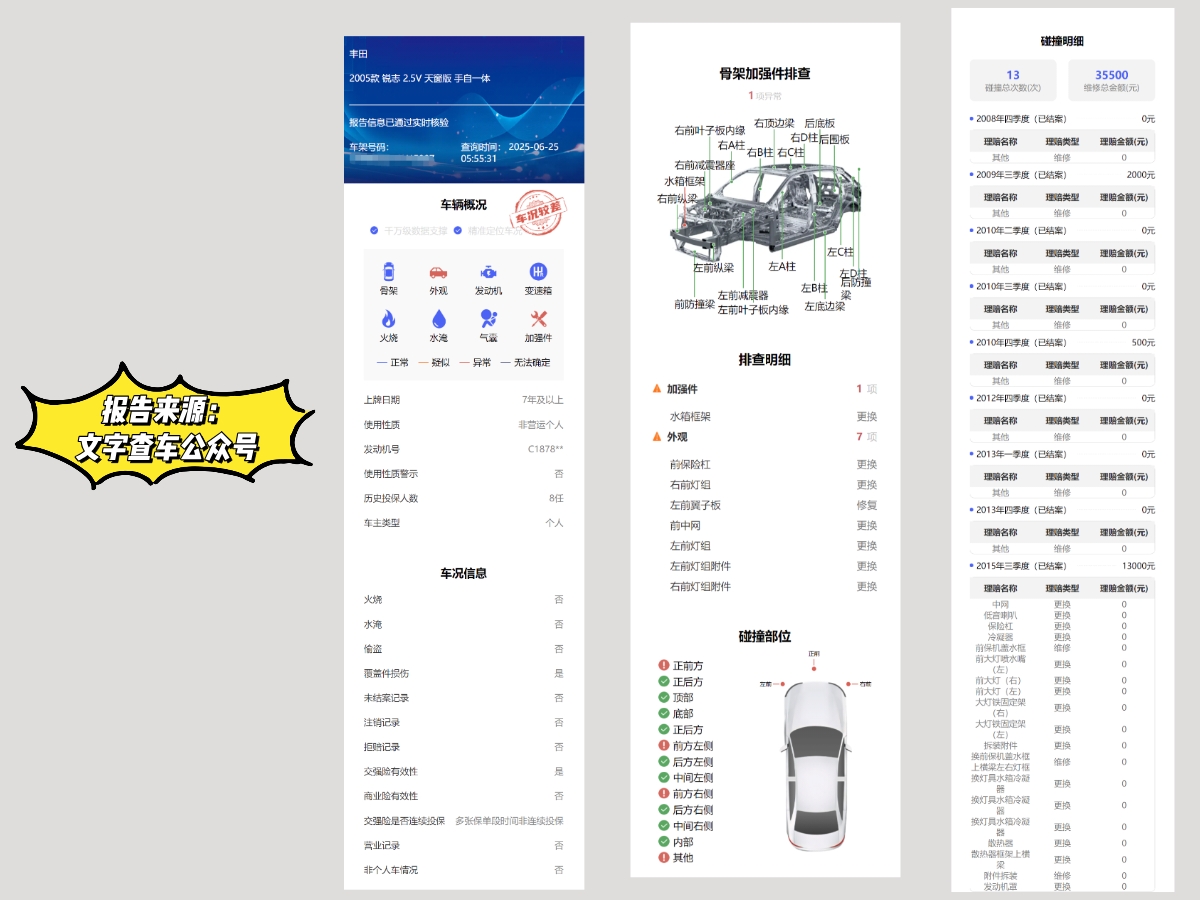This screenshot has width=1200, height=900.
Task: Toggle the 顶部 green check indicator
Action: [664, 698]
